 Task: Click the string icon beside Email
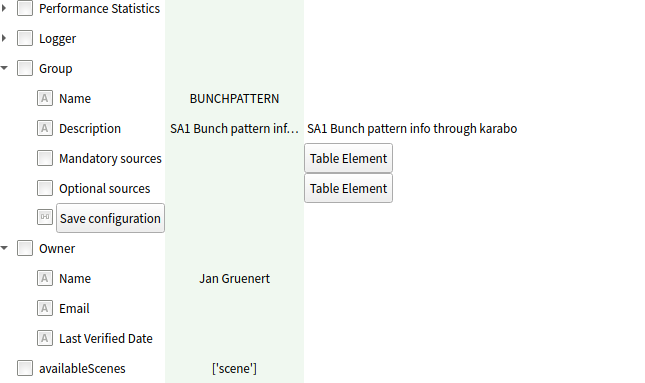click(45, 309)
